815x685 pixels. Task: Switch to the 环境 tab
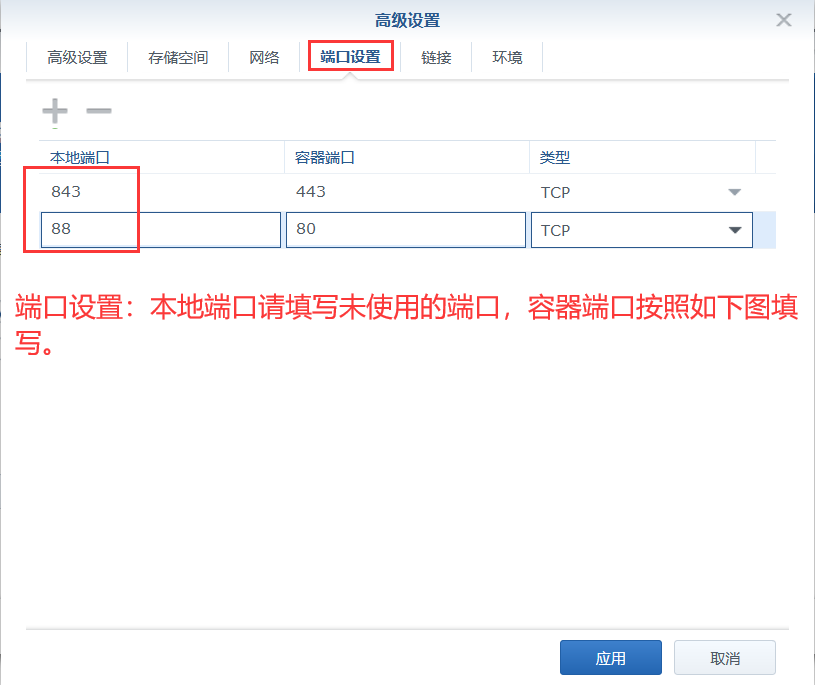coord(507,57)
